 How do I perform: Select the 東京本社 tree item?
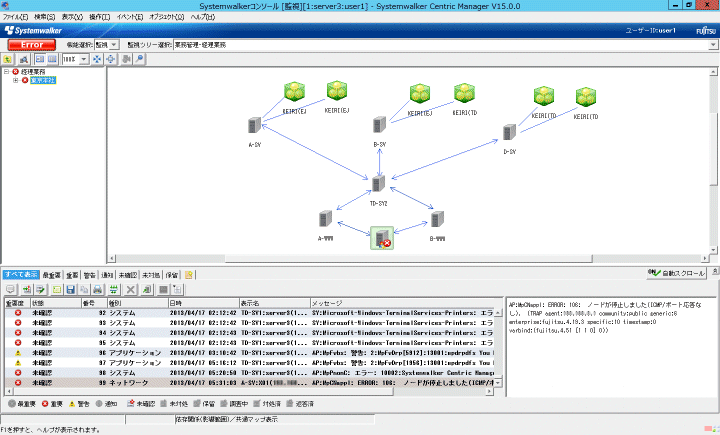point(43,80)
